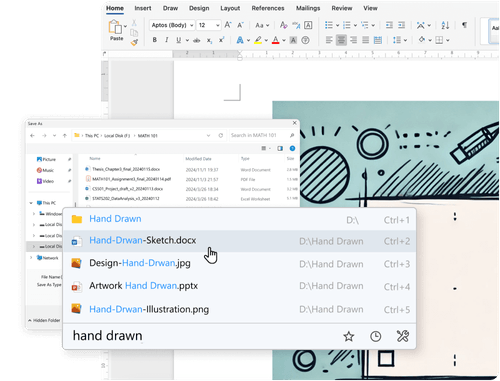Open the Hand Drawn folder result
This screenshot has height=381, width=500.
pos(240,219)
